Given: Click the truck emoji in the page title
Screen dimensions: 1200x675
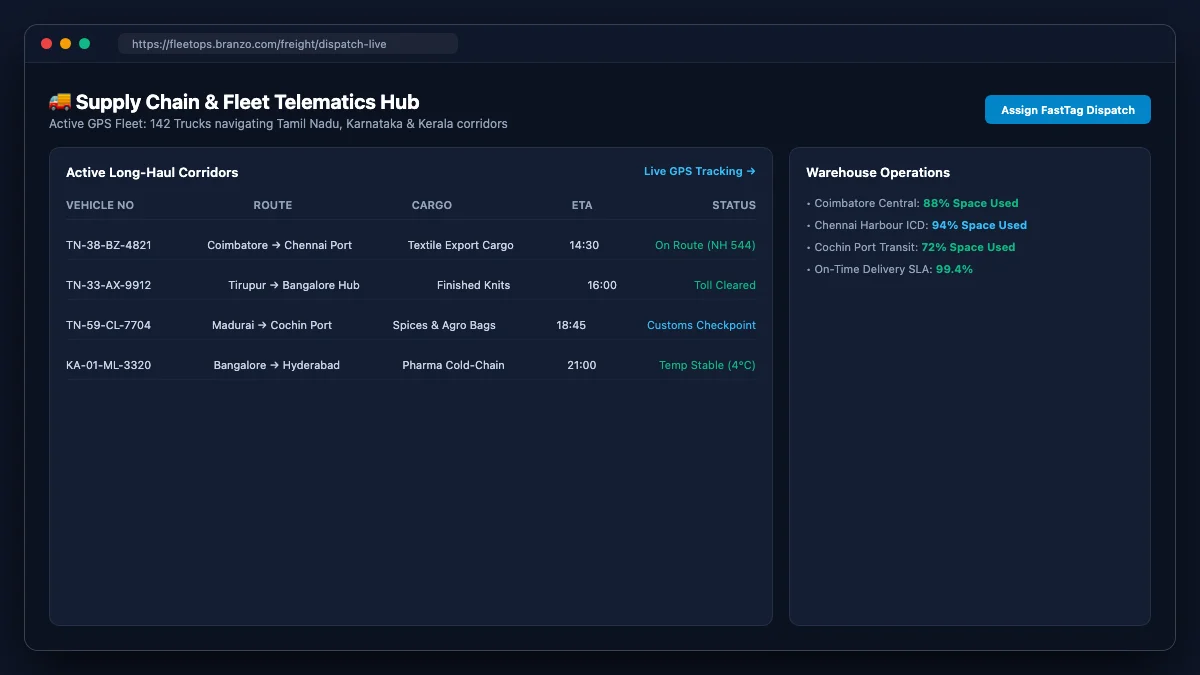Looking at the screenshot, I should tap(60, 102).
